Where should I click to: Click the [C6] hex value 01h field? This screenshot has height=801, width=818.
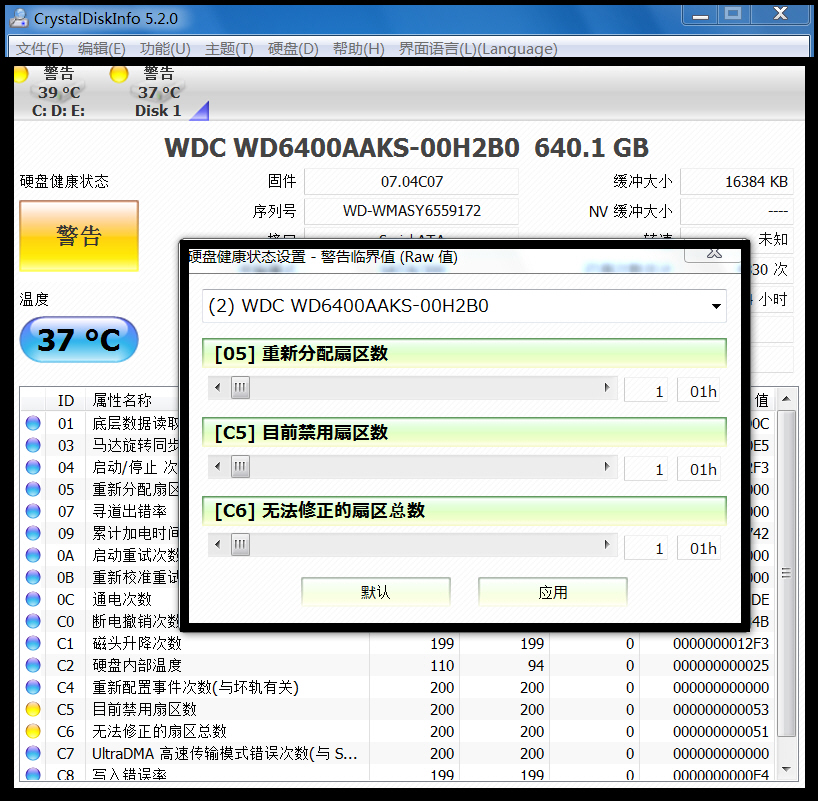699,547
